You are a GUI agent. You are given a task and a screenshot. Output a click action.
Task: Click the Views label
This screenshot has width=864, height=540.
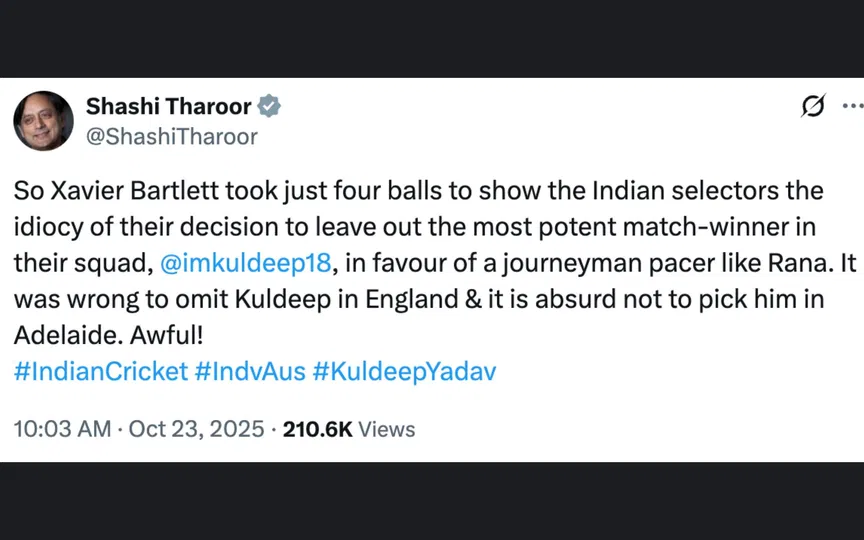pyautogui.click(x=386, y=429)
